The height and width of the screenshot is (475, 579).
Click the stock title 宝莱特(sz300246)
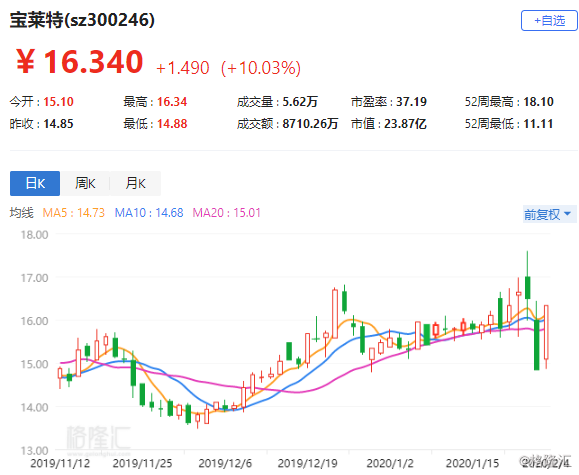click(x=82, y=20)
